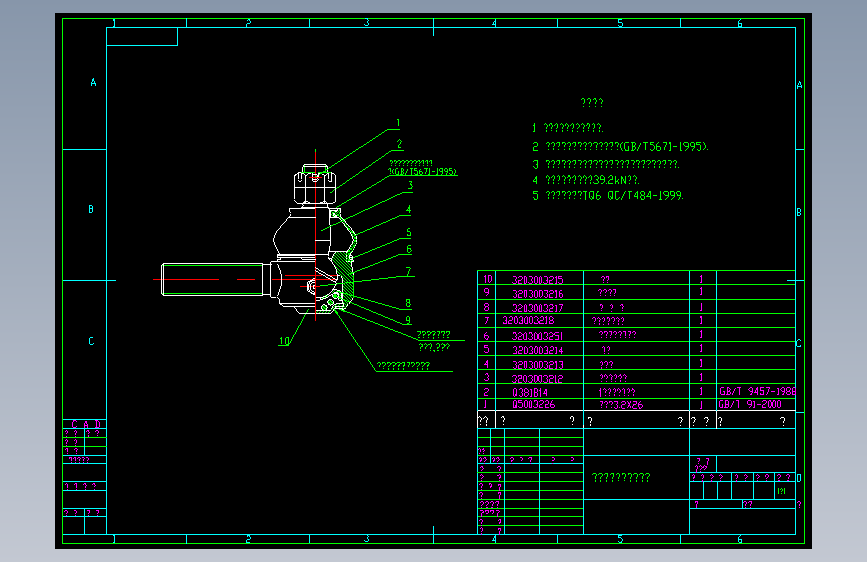867x562 pixels.
Task: Click callout number 1 above the ball joint
Action: pos(398,123)
